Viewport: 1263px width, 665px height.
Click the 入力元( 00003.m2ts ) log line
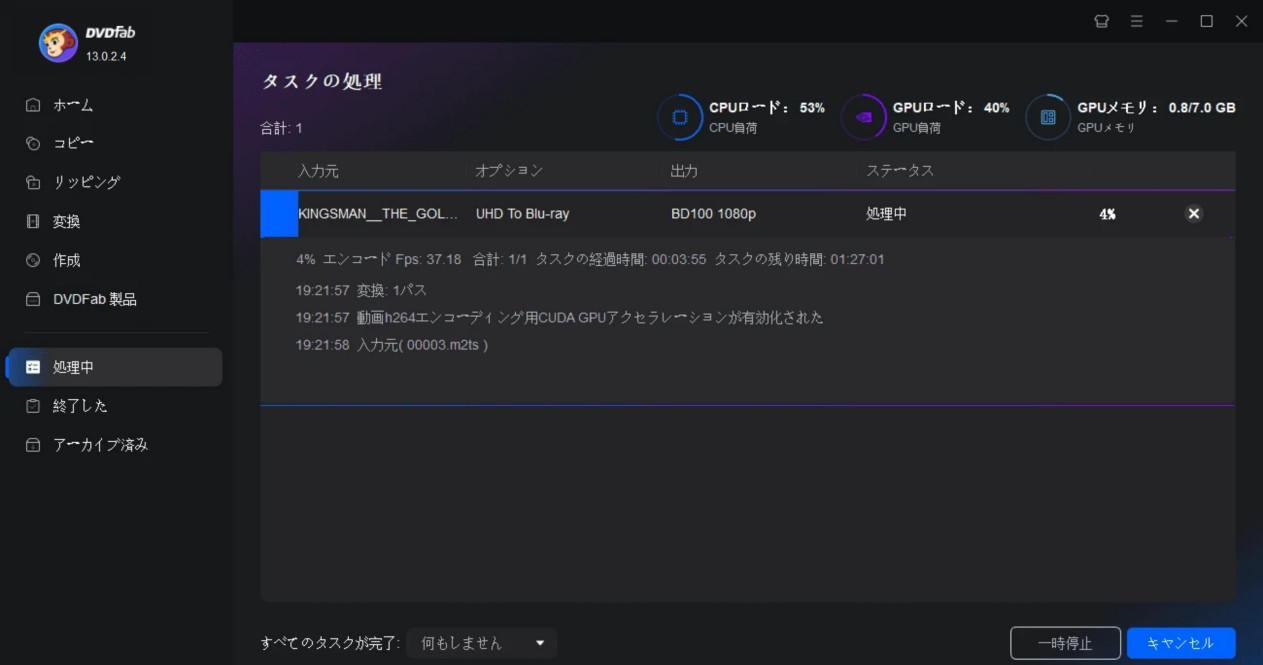coord(392,345)
